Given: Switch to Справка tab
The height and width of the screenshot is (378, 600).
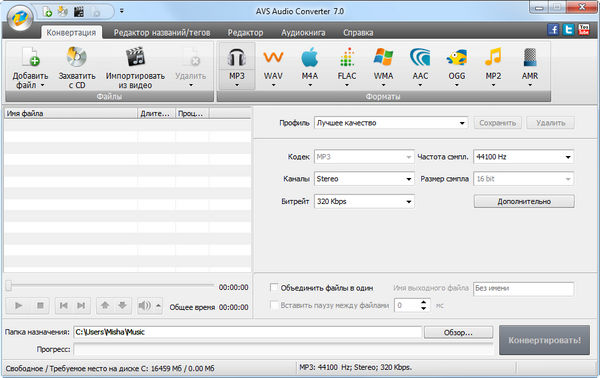Looking at the screenshot, I should tap(358, 33).
